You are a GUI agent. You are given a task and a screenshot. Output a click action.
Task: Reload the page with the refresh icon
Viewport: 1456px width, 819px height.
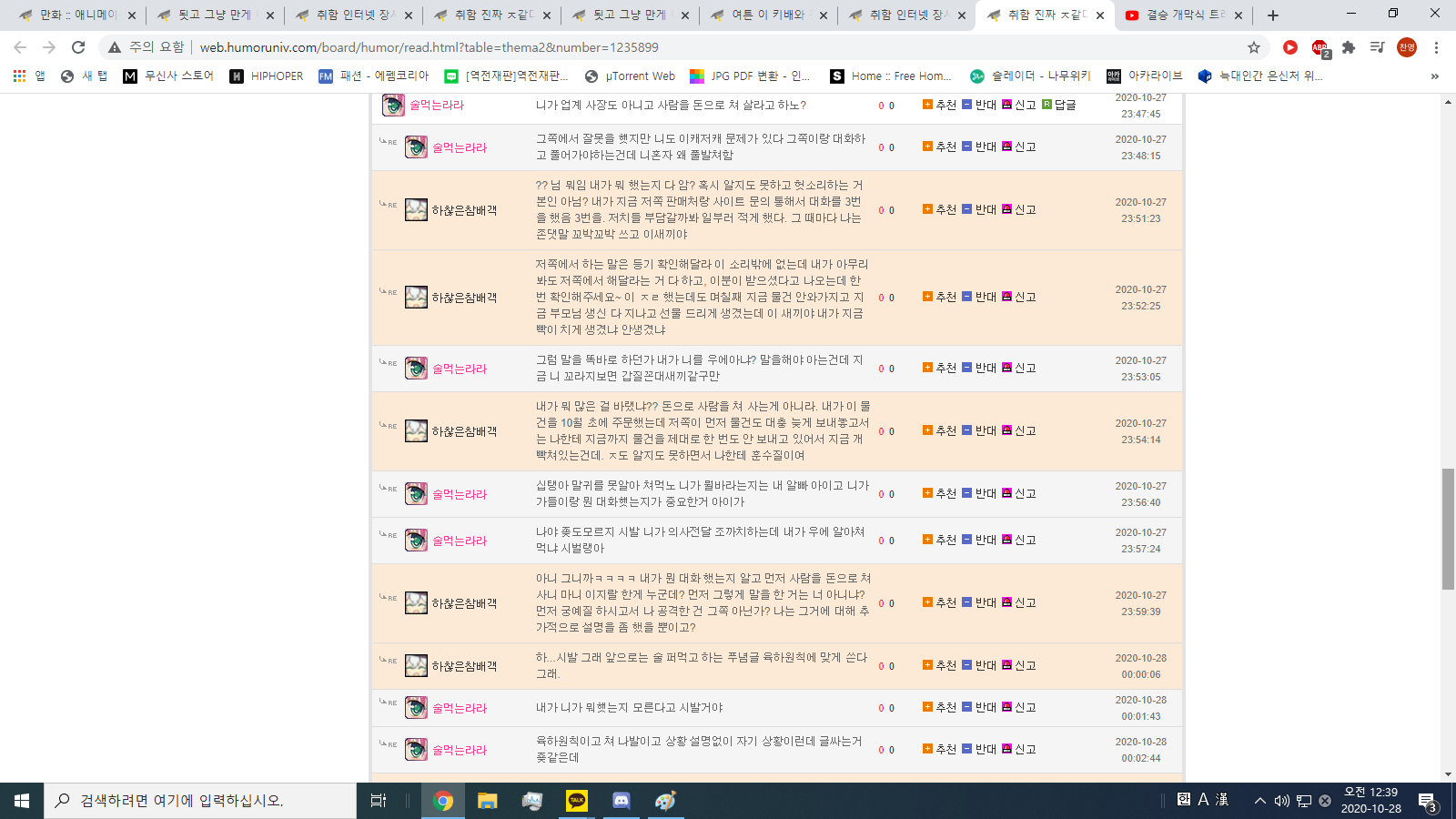tap(78, 47)
